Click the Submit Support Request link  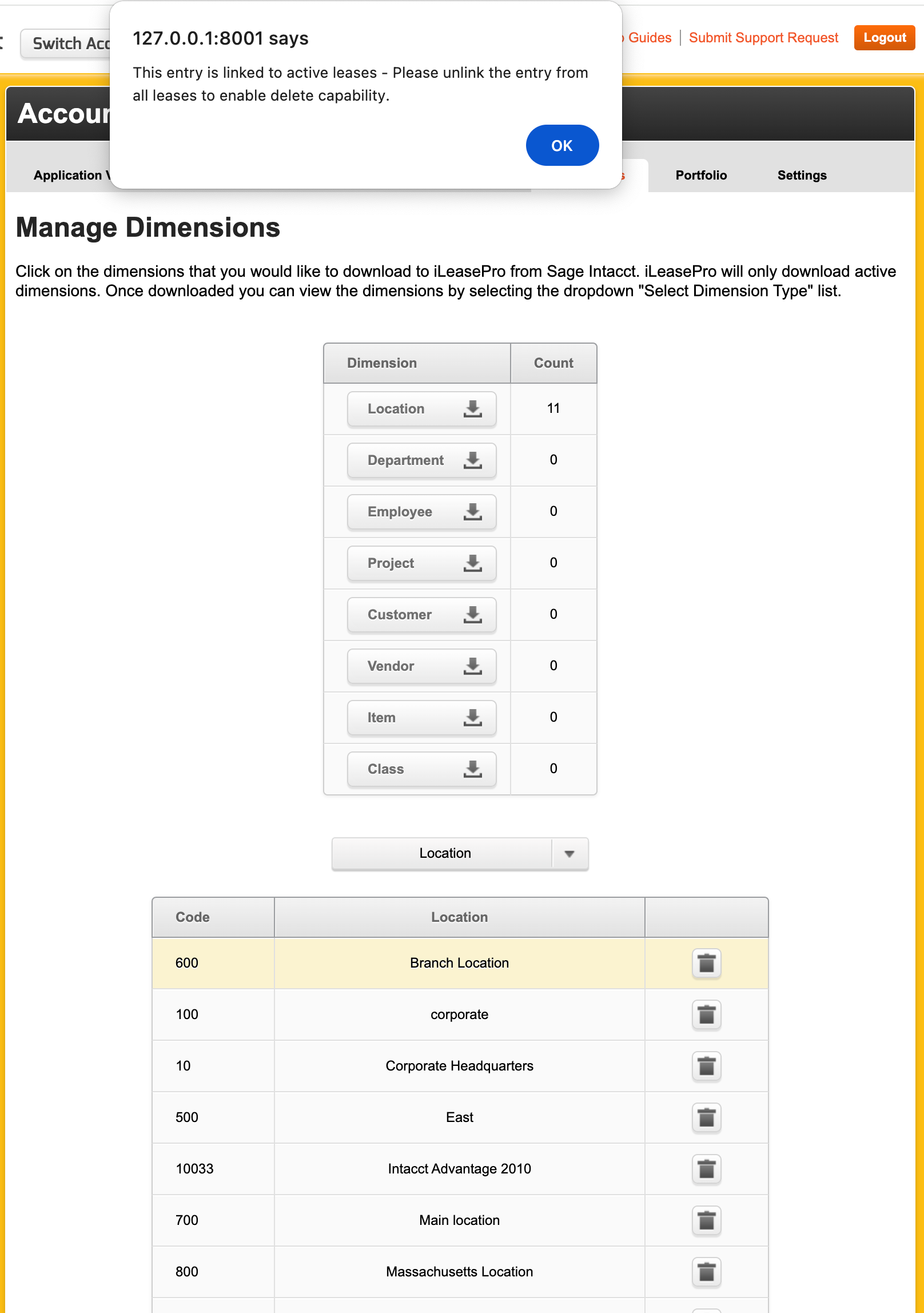click(x=763, y=38)
